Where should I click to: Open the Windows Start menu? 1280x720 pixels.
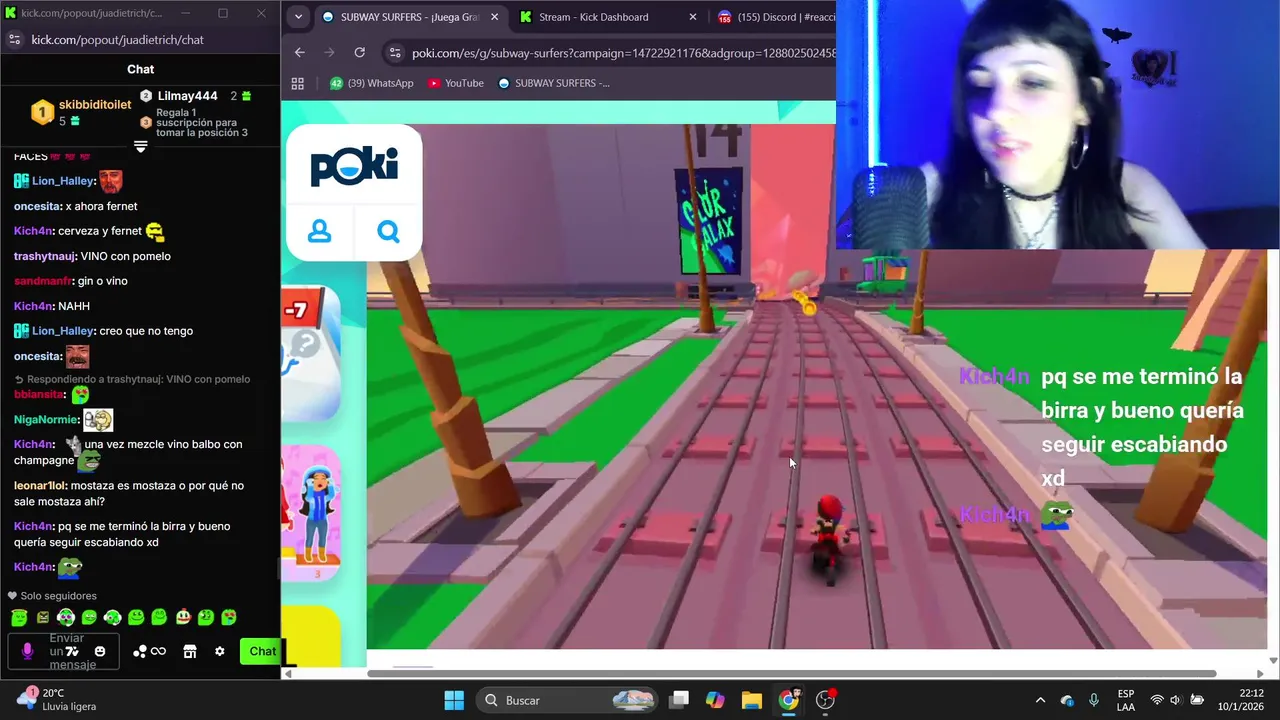click(453, 700)
